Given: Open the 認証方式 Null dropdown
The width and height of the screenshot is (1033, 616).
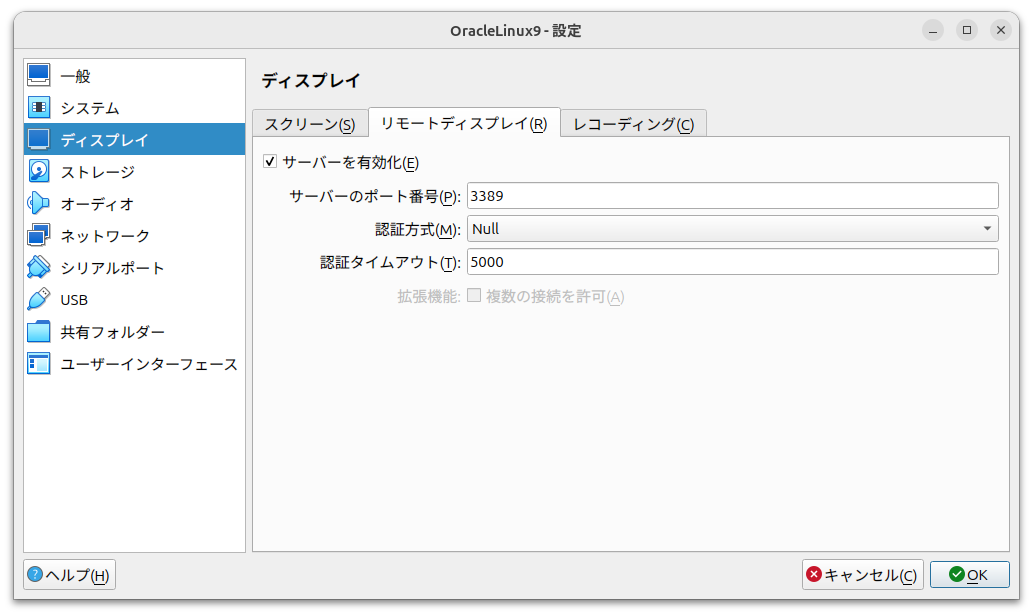Looking at the screenshot, I should pyautogui.click(x=733, y=229).
